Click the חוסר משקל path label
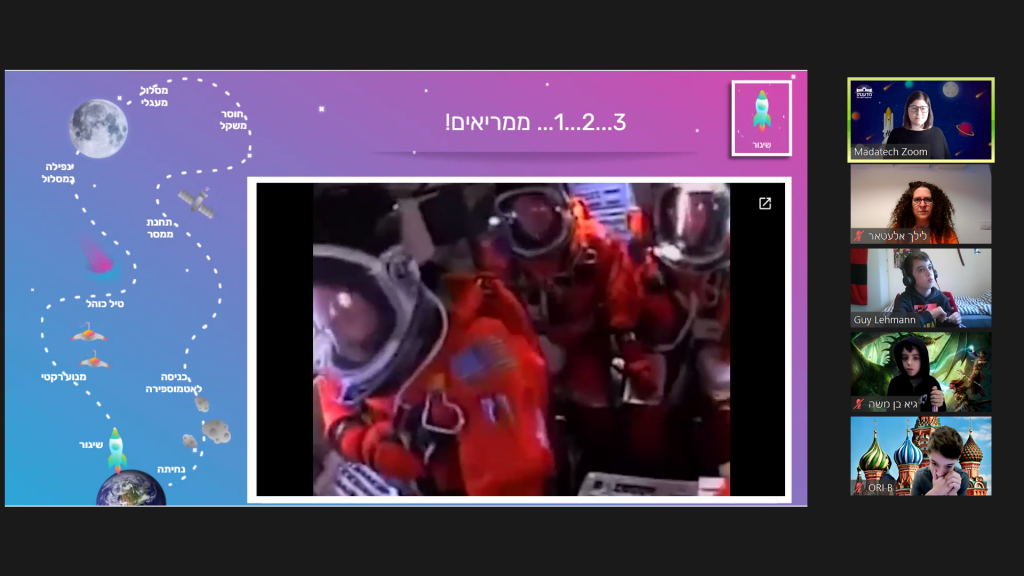1024x576 pixels. pos(232,120)
